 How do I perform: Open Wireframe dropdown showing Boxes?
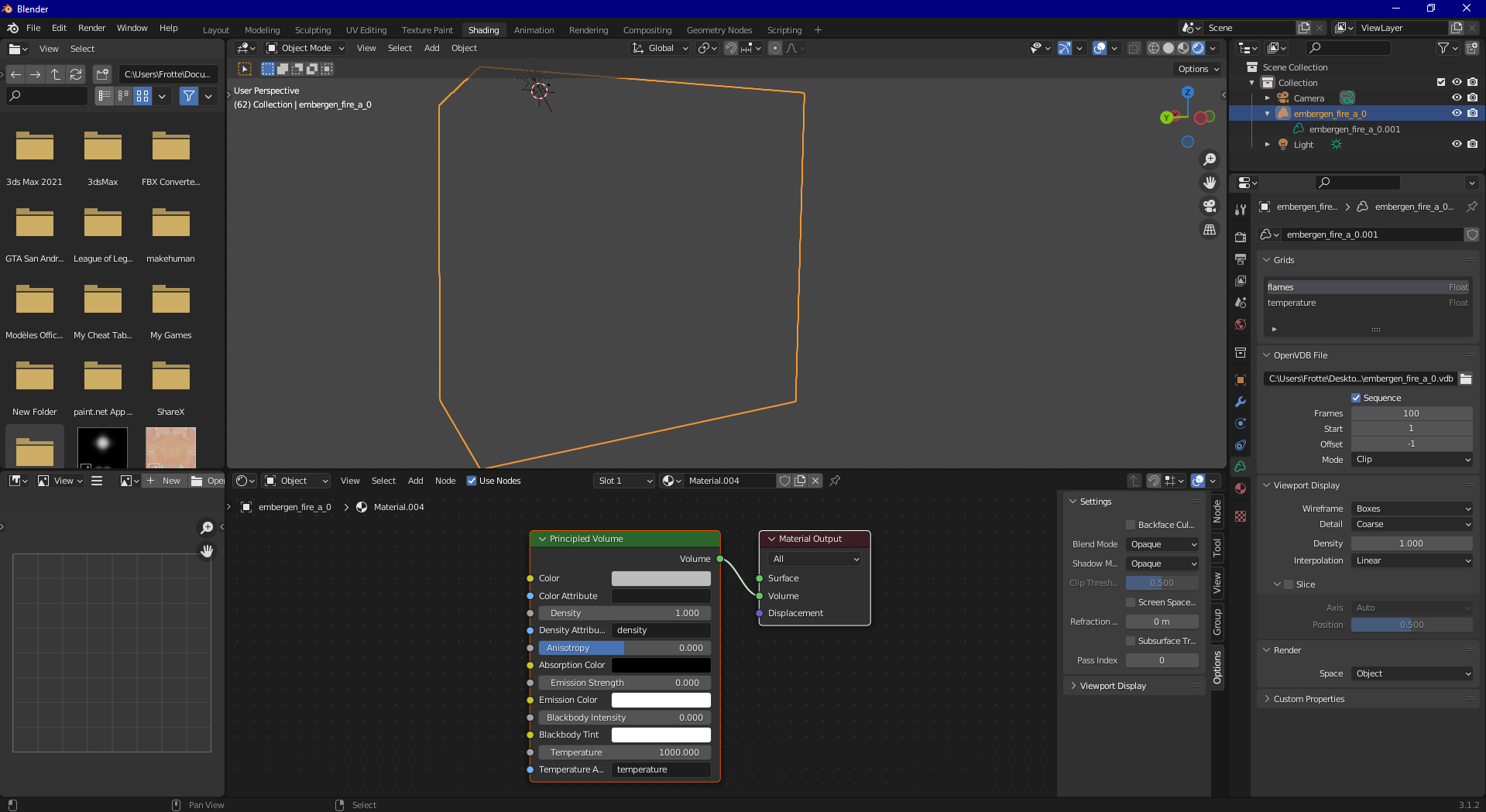click(1412, 509)
